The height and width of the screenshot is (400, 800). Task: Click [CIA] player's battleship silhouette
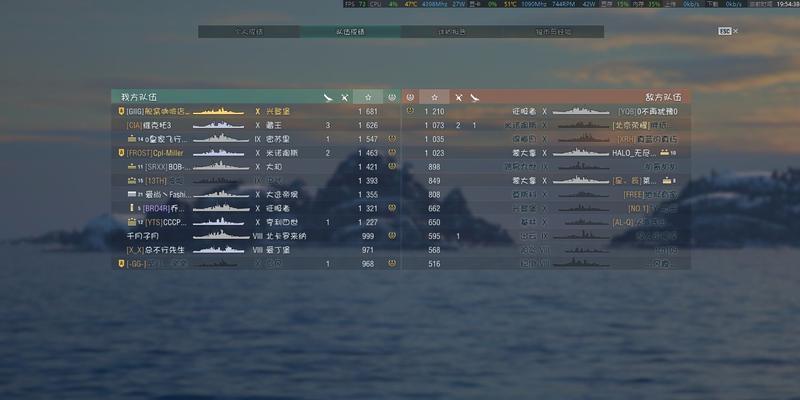point(218,125)
